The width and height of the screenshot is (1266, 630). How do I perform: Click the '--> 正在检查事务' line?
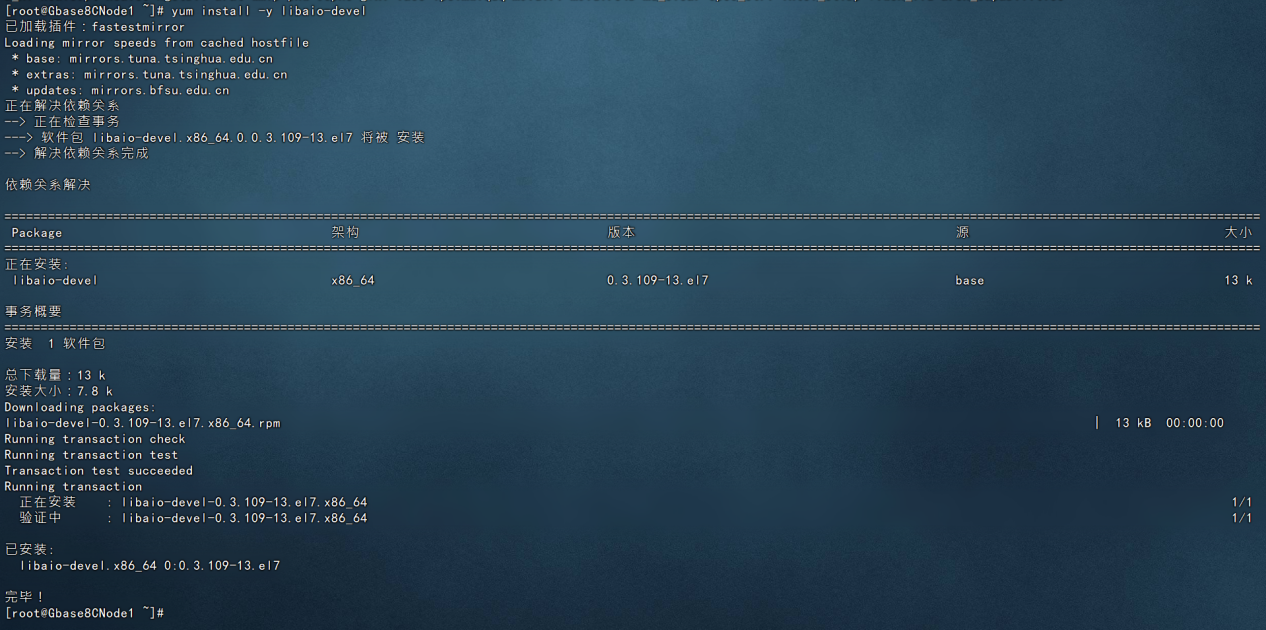pyautogui.click(x=62, y=122)
